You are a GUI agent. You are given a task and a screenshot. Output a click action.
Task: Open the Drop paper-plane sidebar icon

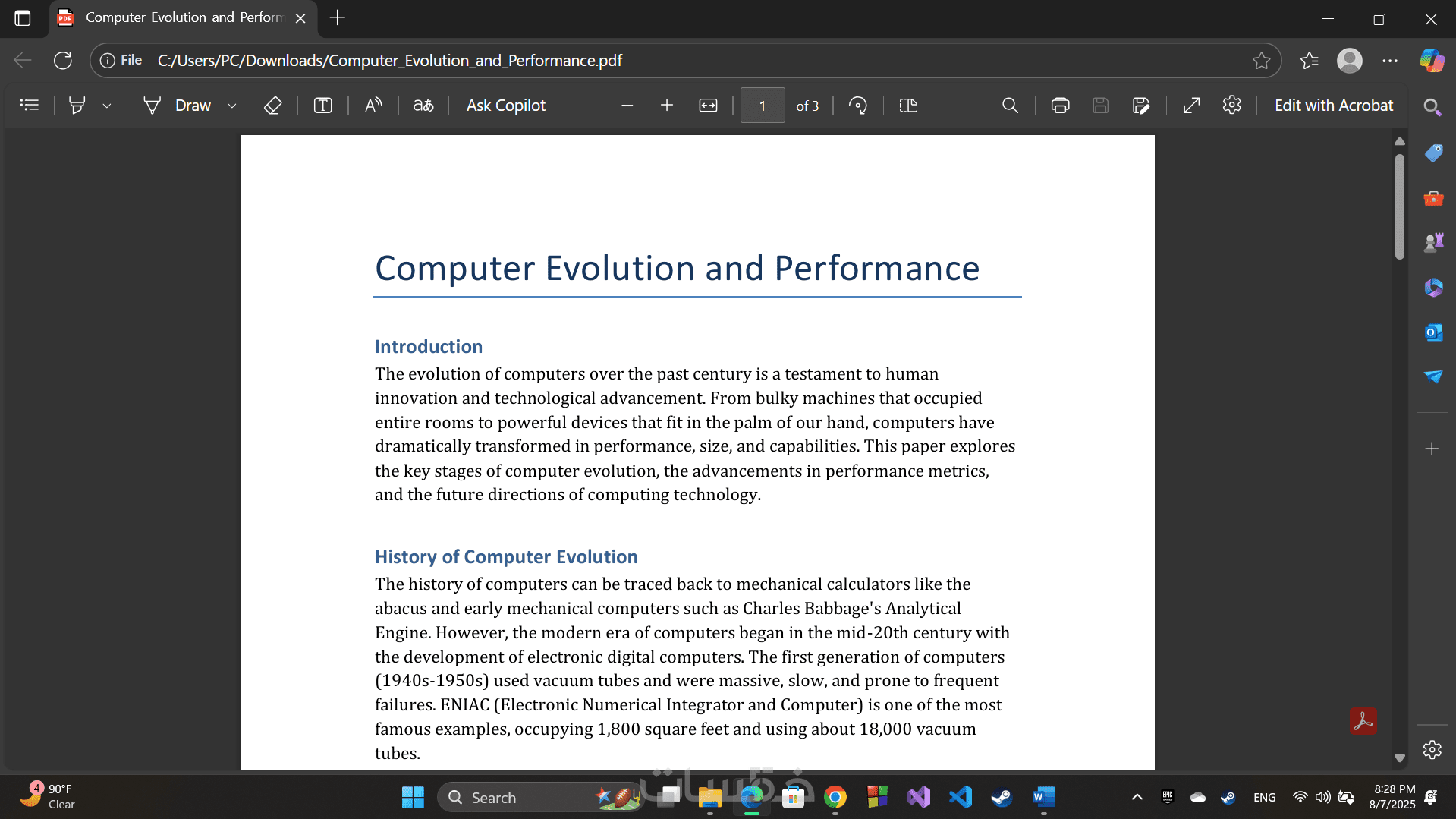tap(1432, 376)
